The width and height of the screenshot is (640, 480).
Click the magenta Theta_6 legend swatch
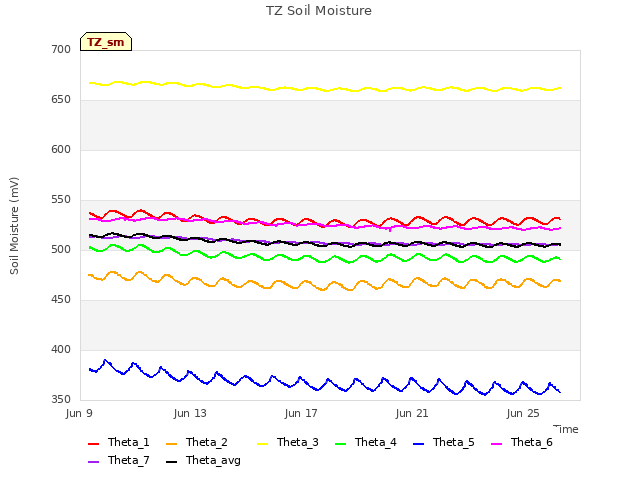(x=496, y=444)
